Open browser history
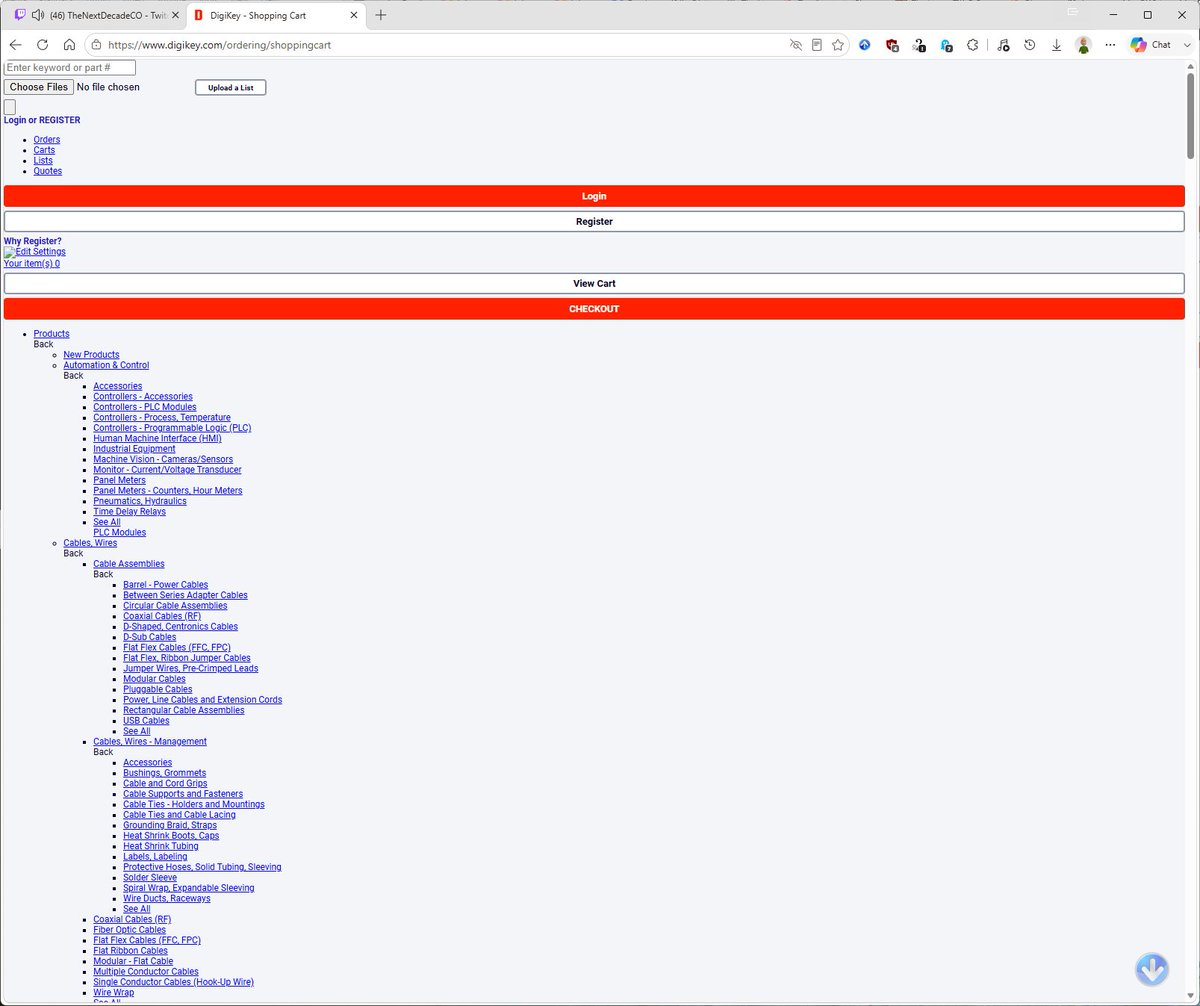Viewport: 1200px width, 1006px height. pos(1029,45)
